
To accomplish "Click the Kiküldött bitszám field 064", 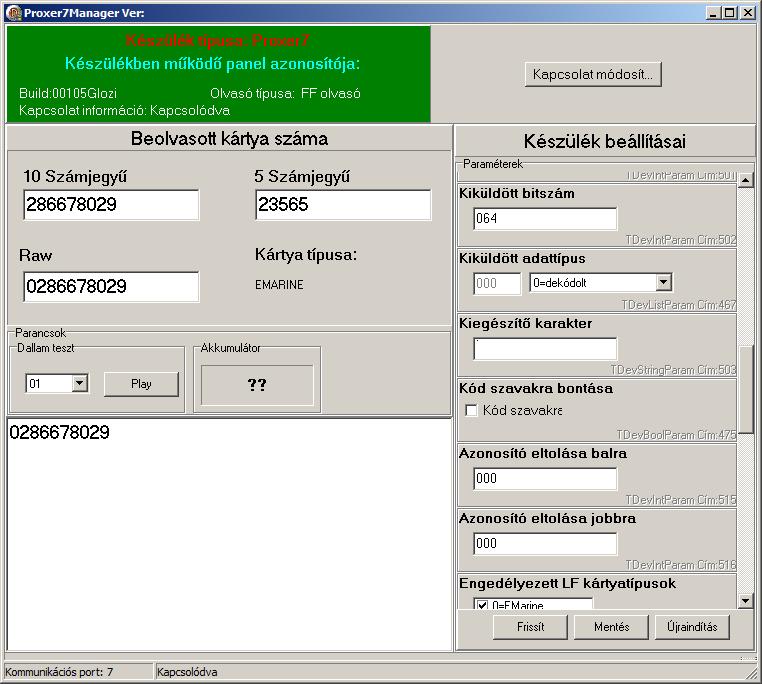I will point(545,218).
